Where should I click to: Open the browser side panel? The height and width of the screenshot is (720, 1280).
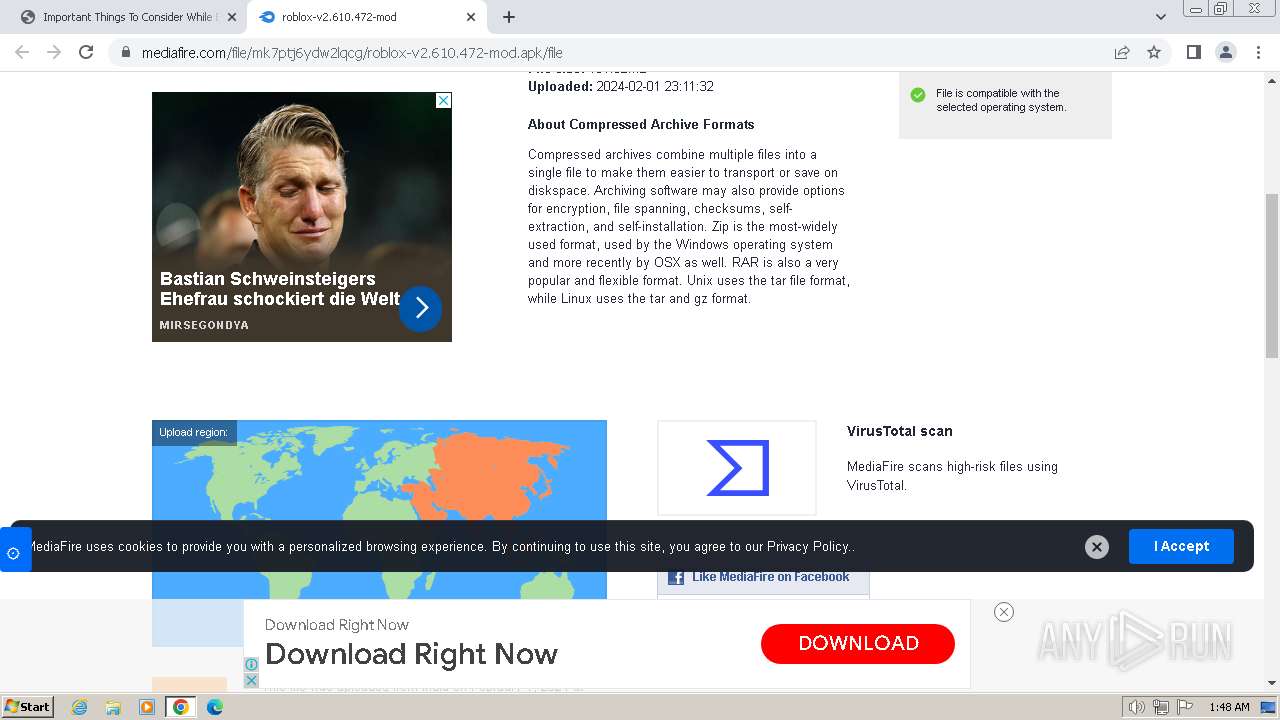(x=1193, y=52)
